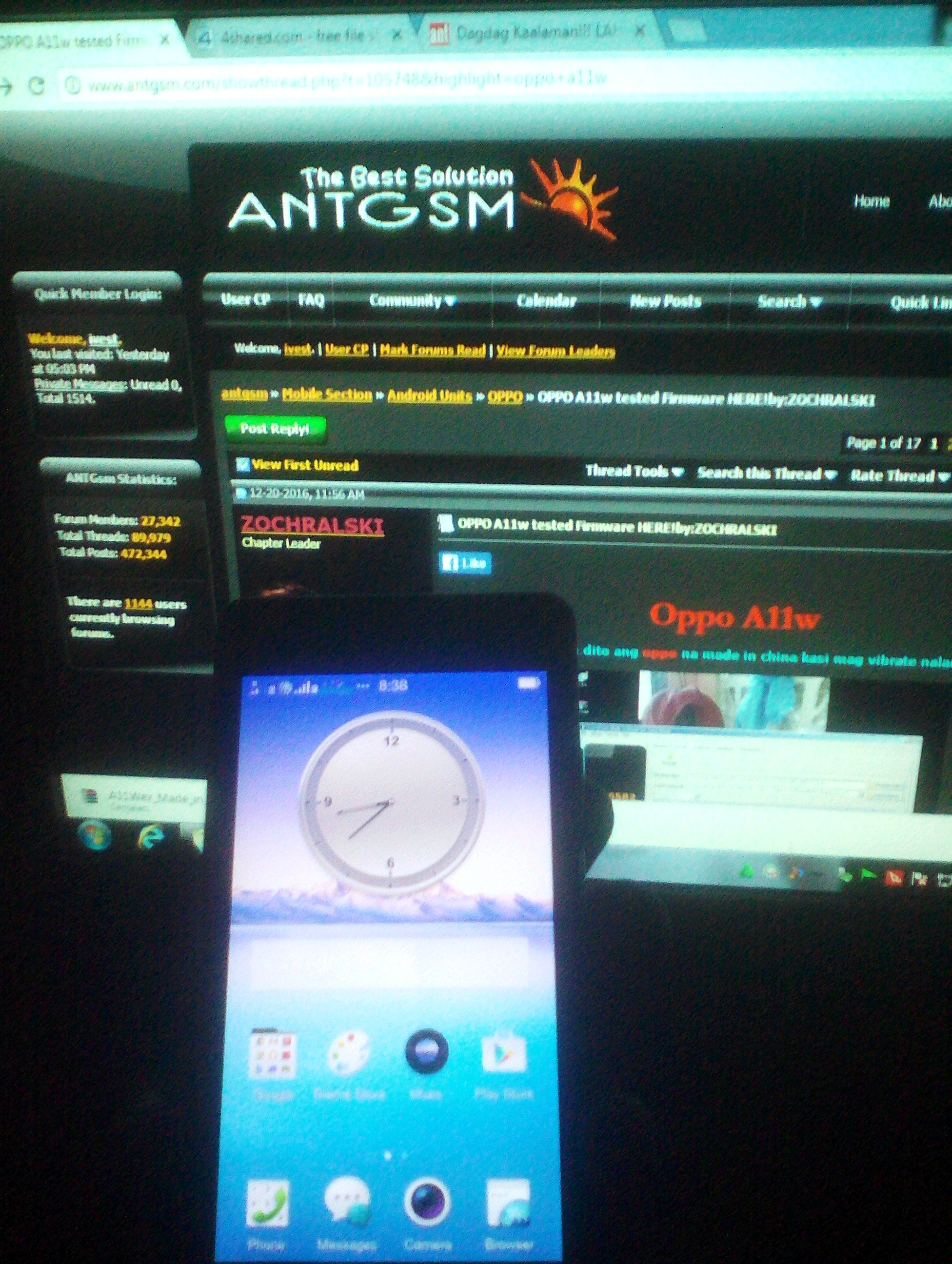Open Android Units breadcrumb link
This screenshot has width=952, height=1264.
430,395
